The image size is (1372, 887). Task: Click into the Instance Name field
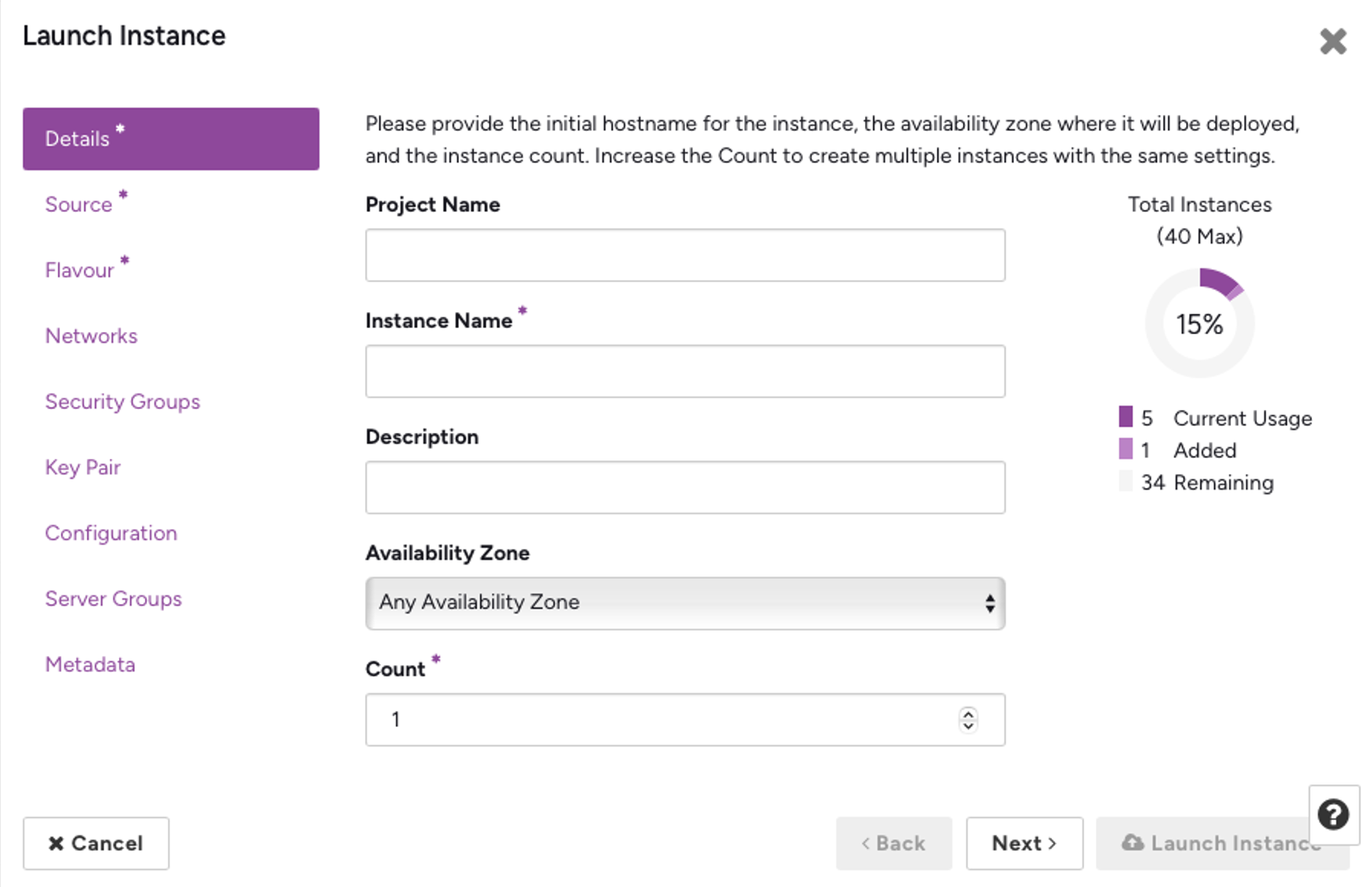685,371
